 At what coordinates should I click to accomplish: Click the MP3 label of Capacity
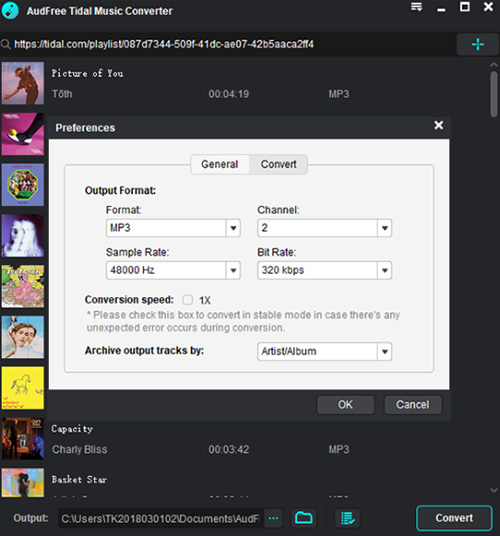click(x=339, y=449)
